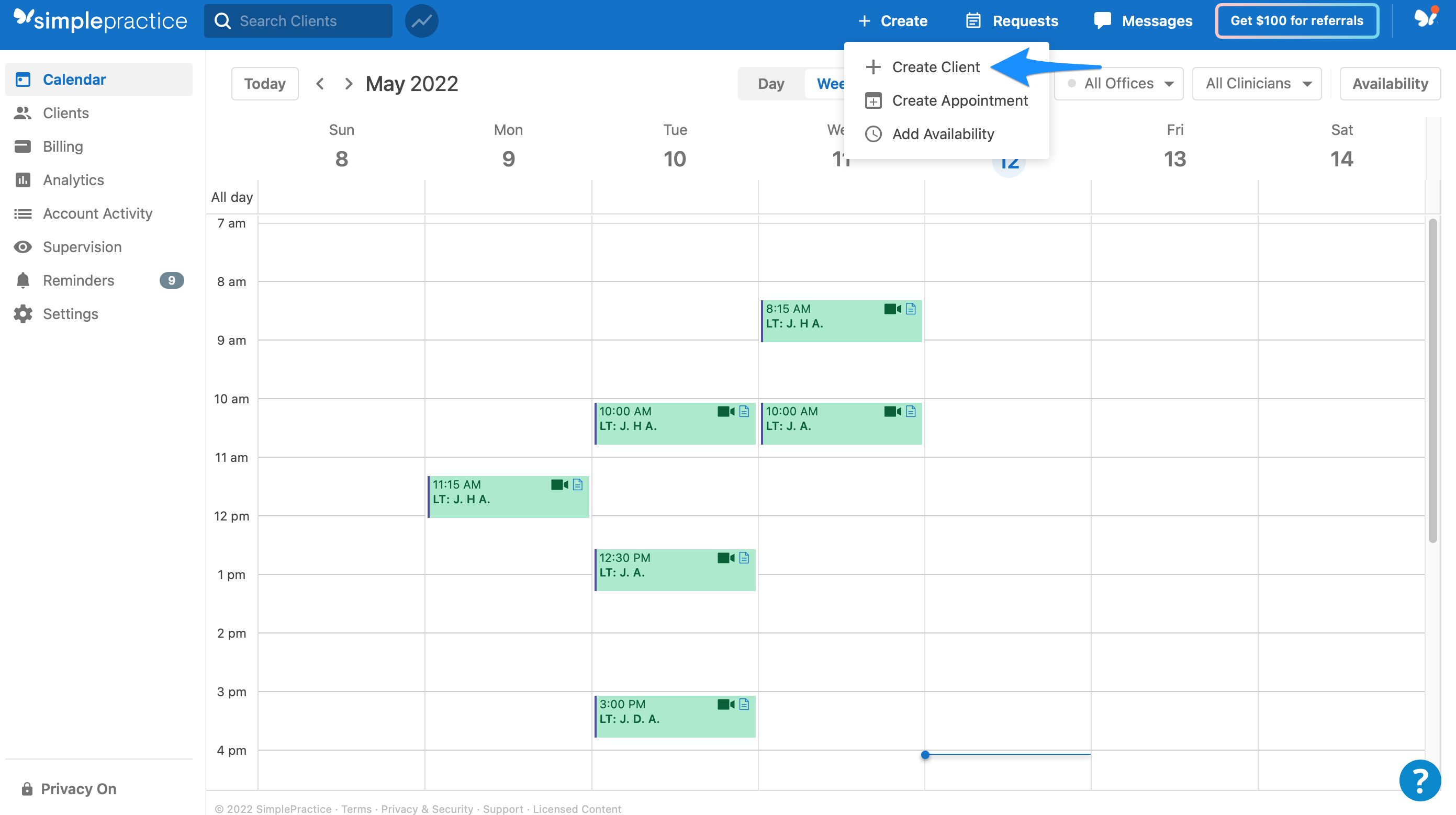This screenshot has height=815, width=1456.
Task: Select Create Client from the Create menu
Action: pyautogui.click(x=936, y=66)
